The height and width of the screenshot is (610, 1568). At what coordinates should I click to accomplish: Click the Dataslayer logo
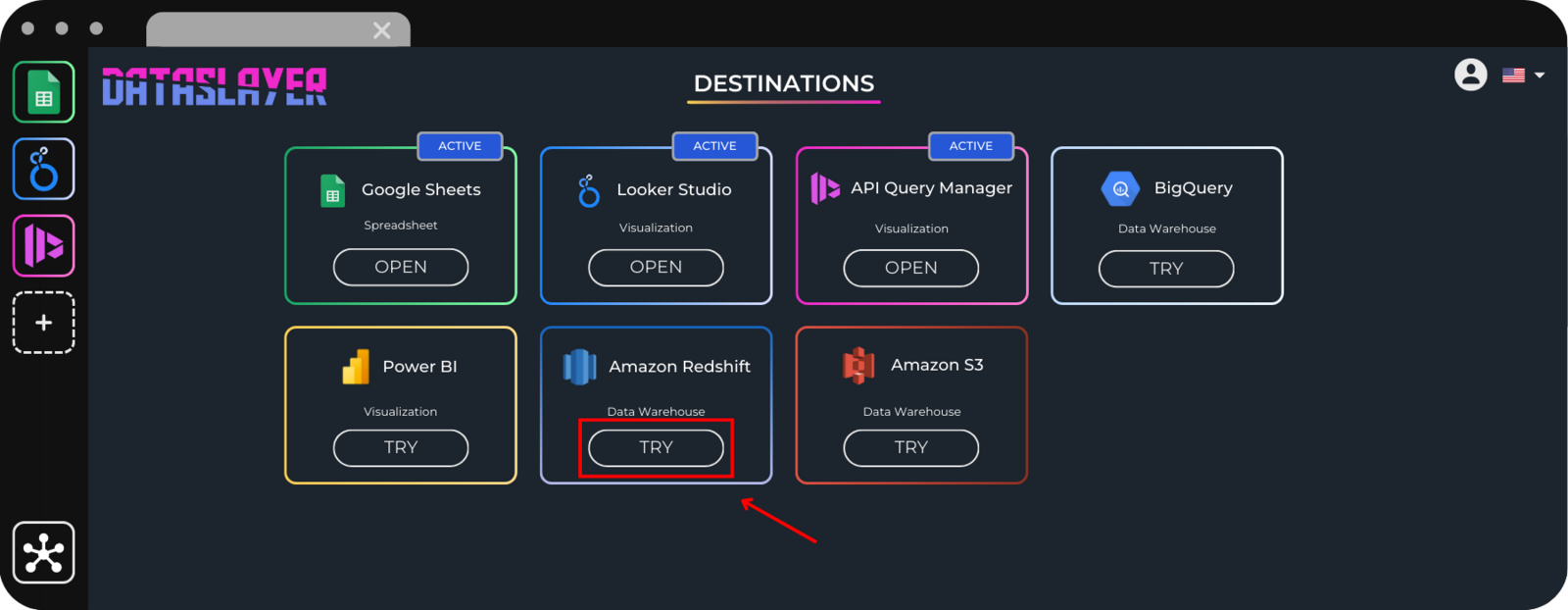click(x=215, y=86)
